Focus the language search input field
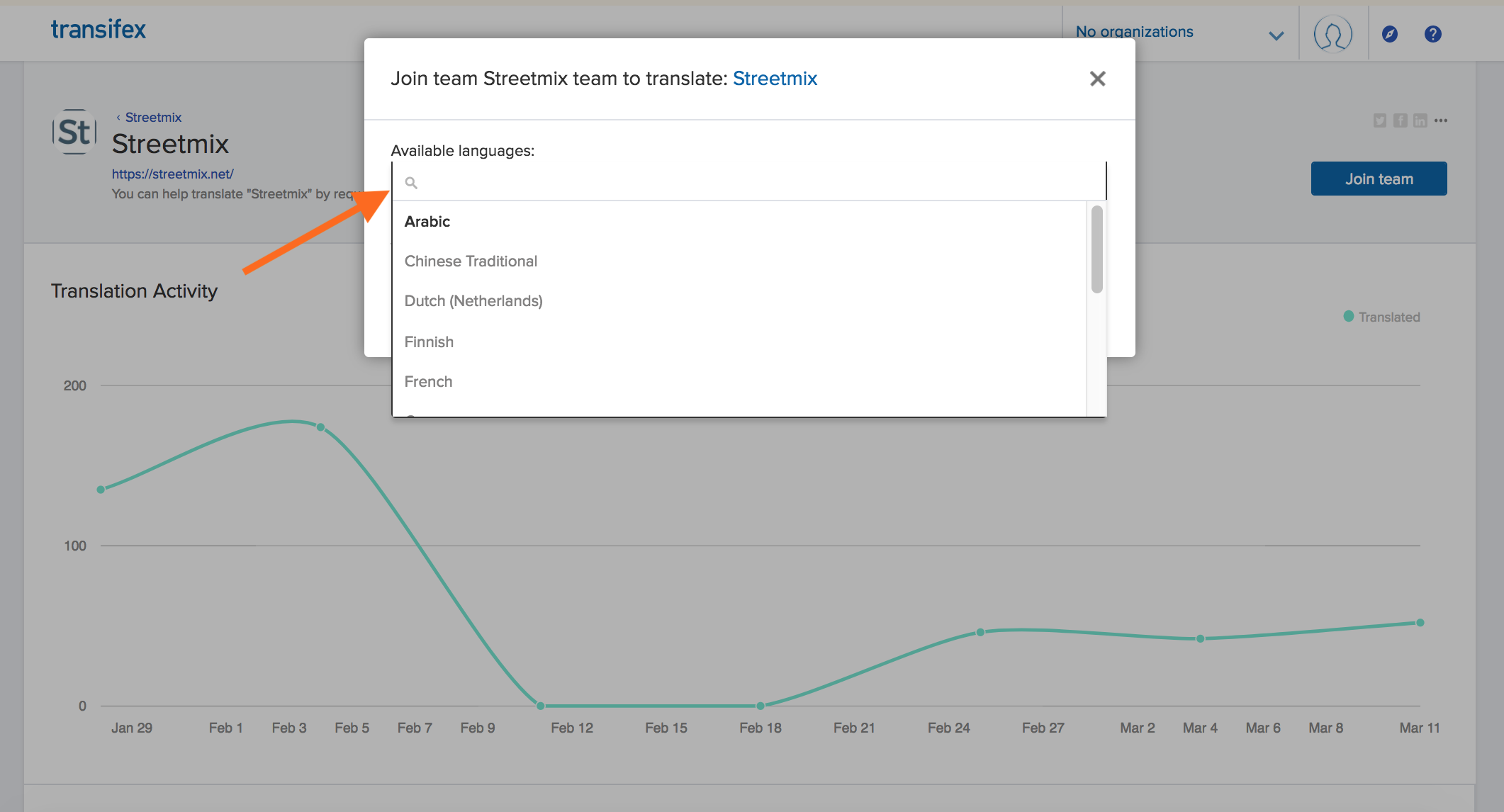The image size is (1504, 812). tap(748, 182)
